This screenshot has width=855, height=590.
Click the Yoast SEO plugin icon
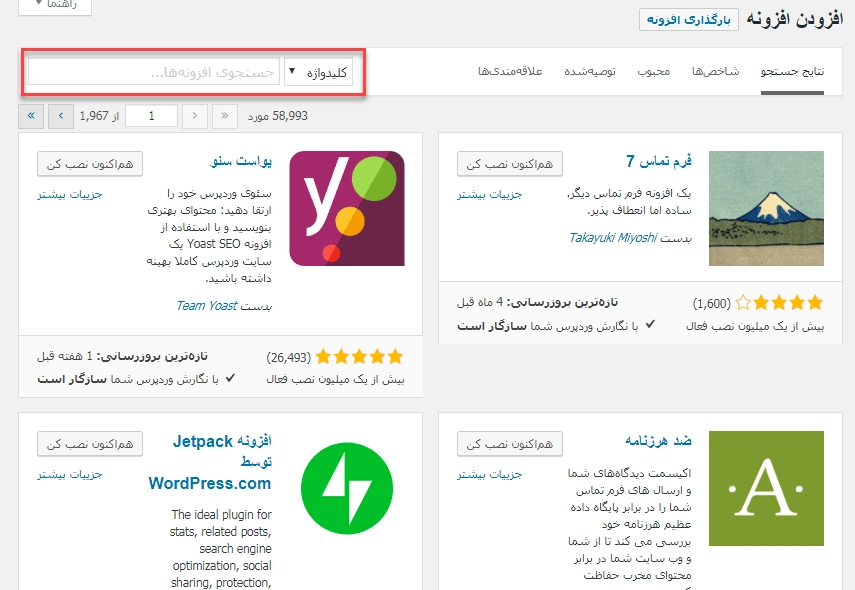[x=347, y=208]
